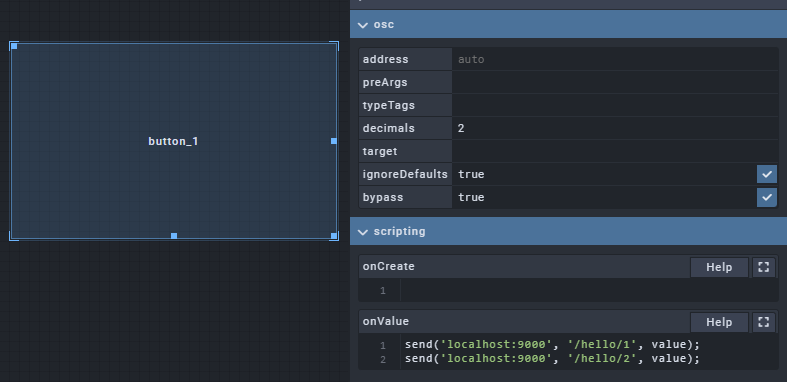Click the preArgs property label
This screenshot has width=787, height=382.
coord(385,82)
